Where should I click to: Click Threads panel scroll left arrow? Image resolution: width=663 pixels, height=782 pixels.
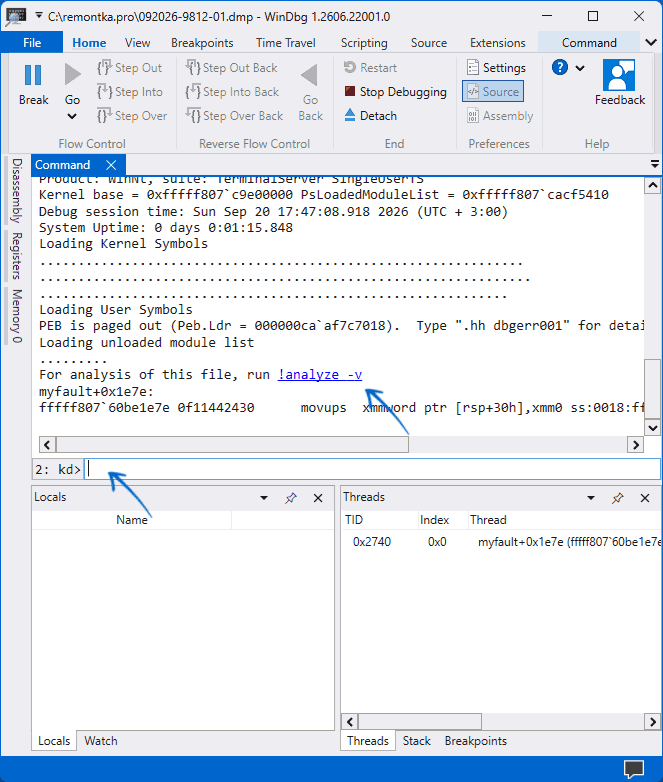[350, 722]
